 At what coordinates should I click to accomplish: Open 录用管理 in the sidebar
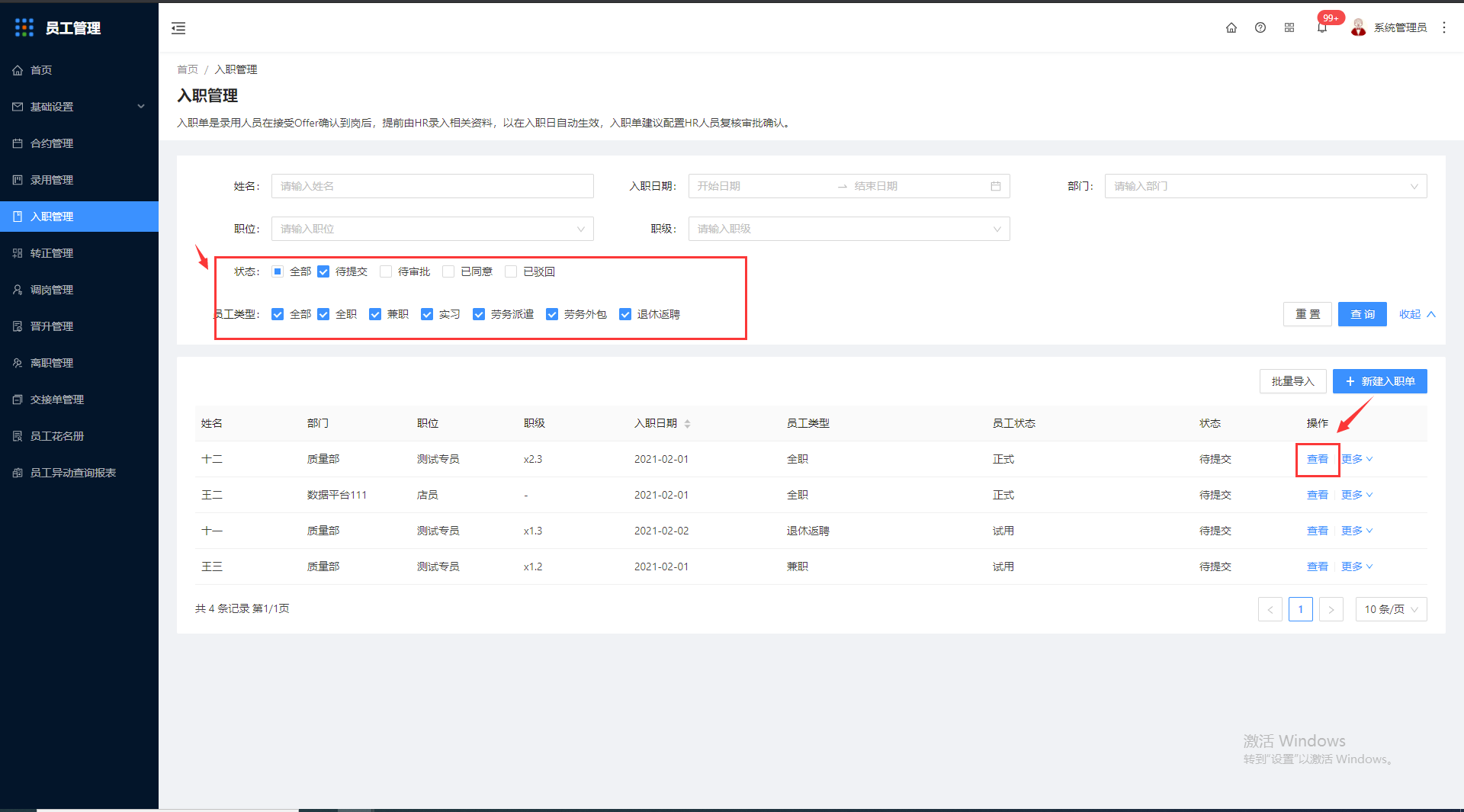[x=79, y=180]
